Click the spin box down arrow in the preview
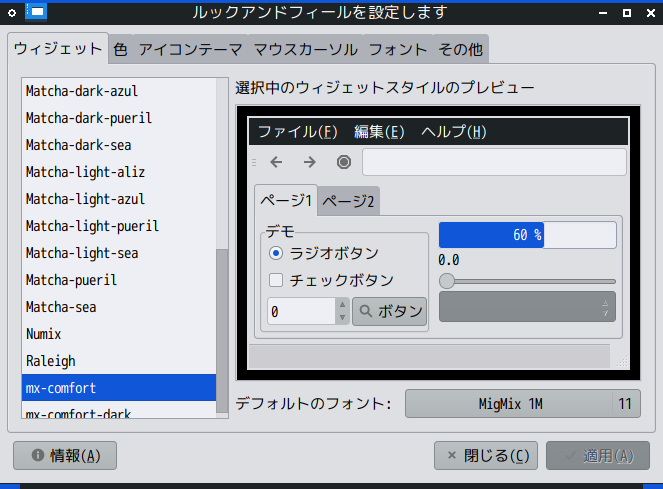Screen dimensions: 663x489 tap(342, 318)
